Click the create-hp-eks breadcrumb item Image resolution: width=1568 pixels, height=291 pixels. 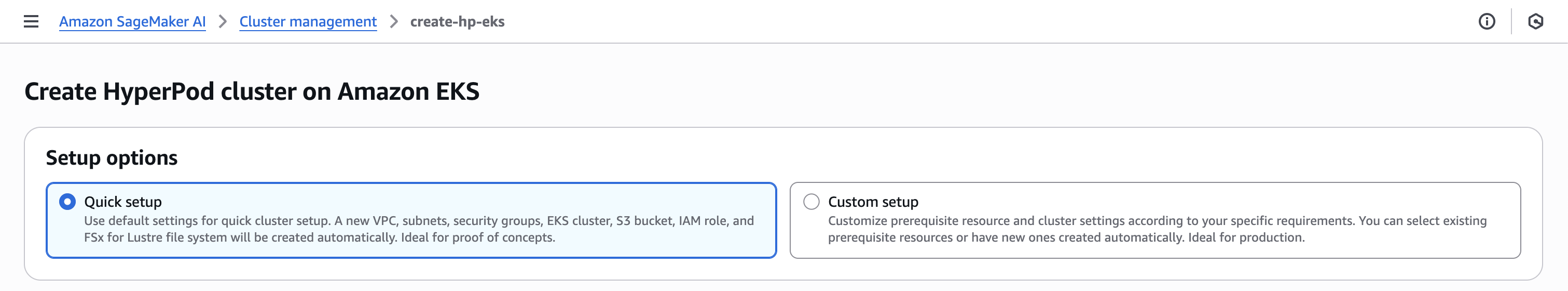tap(457, 21)
